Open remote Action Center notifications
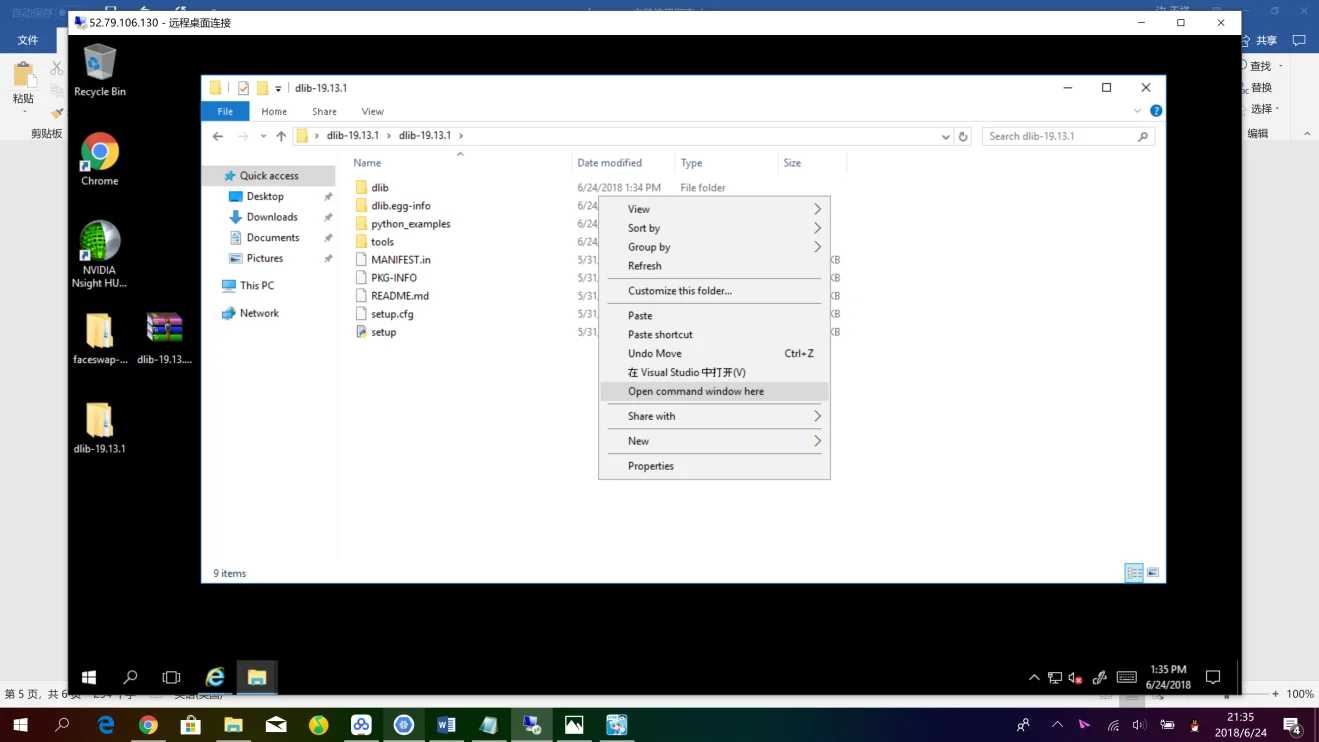Viewport: 1319px width, 742px height. coord(1213,677)
